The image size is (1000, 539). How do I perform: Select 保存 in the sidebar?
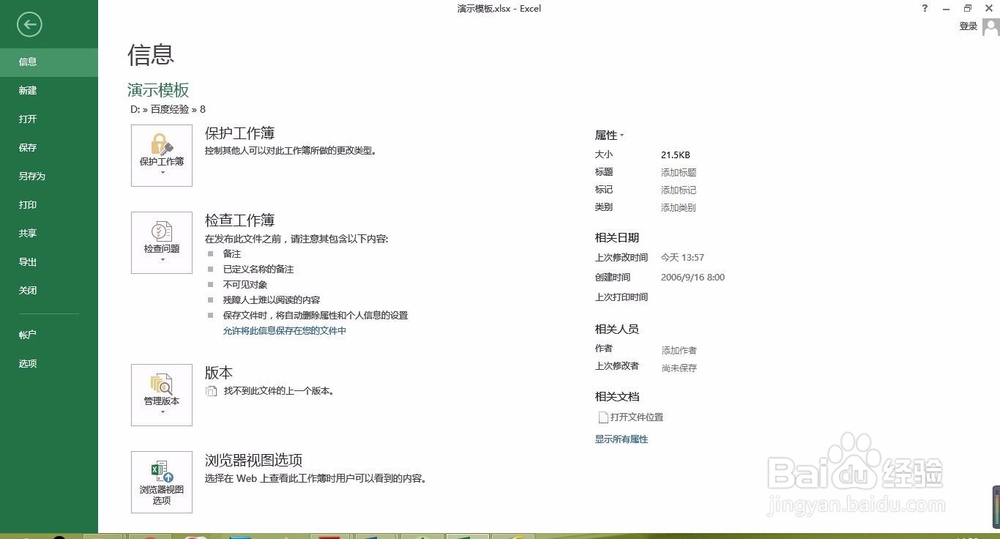coord(49,147)
